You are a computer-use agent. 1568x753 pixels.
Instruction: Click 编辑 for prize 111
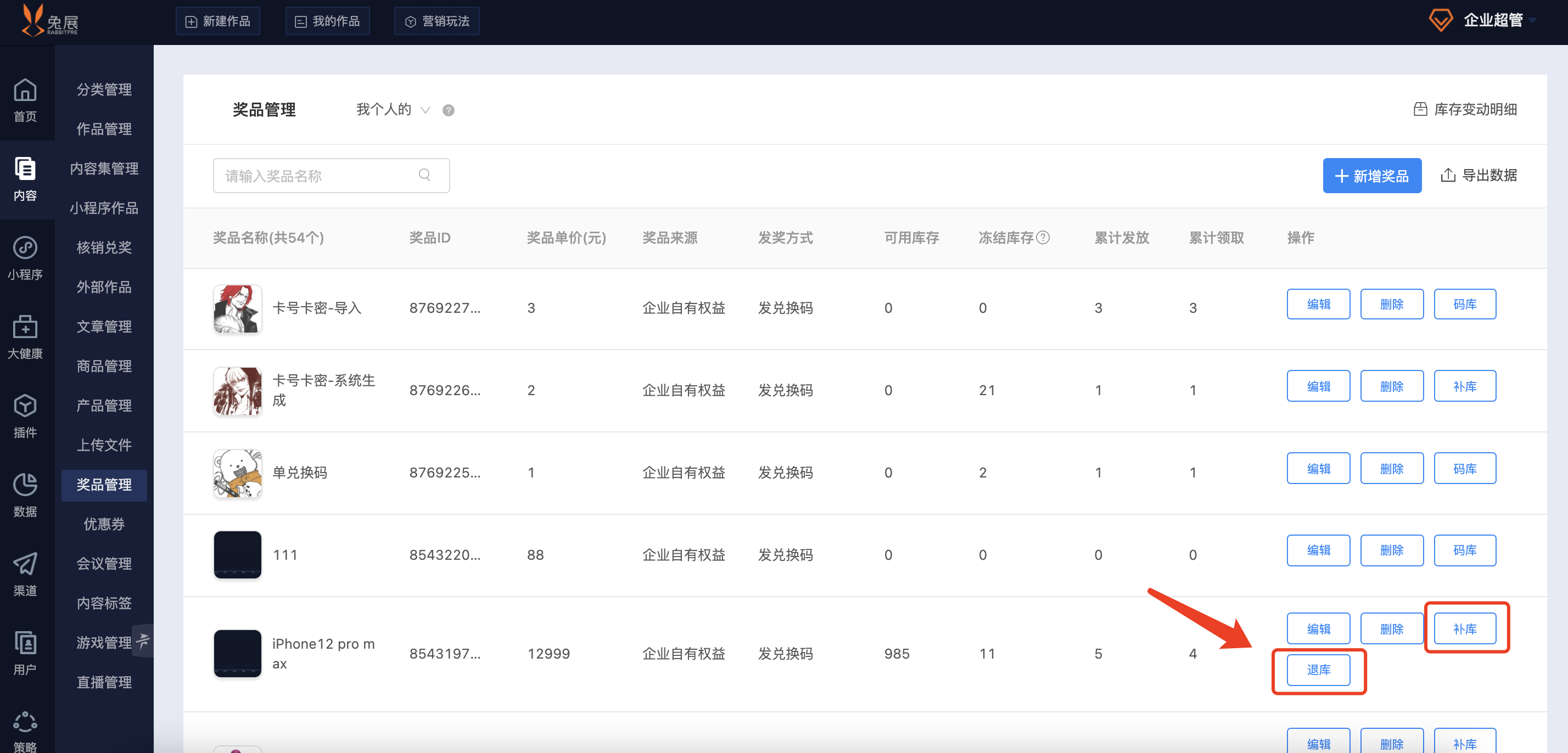(x=1318, y=550)
